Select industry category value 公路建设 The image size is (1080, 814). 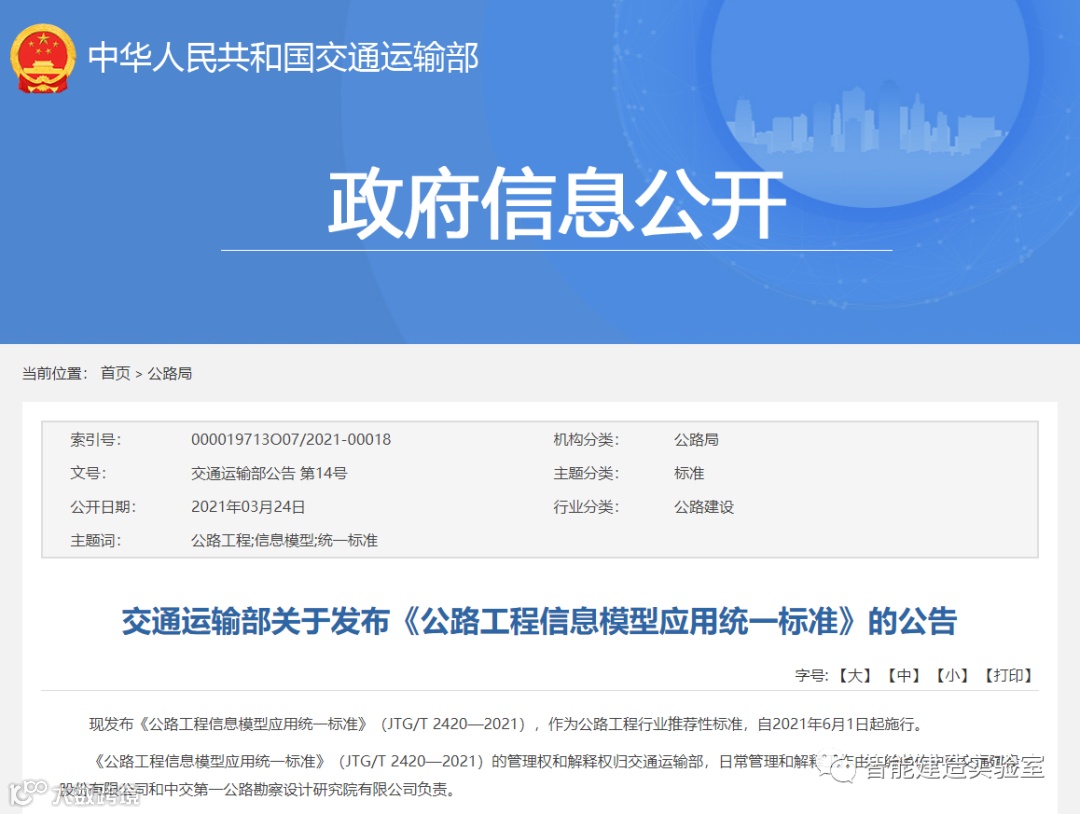coord(704,507)
